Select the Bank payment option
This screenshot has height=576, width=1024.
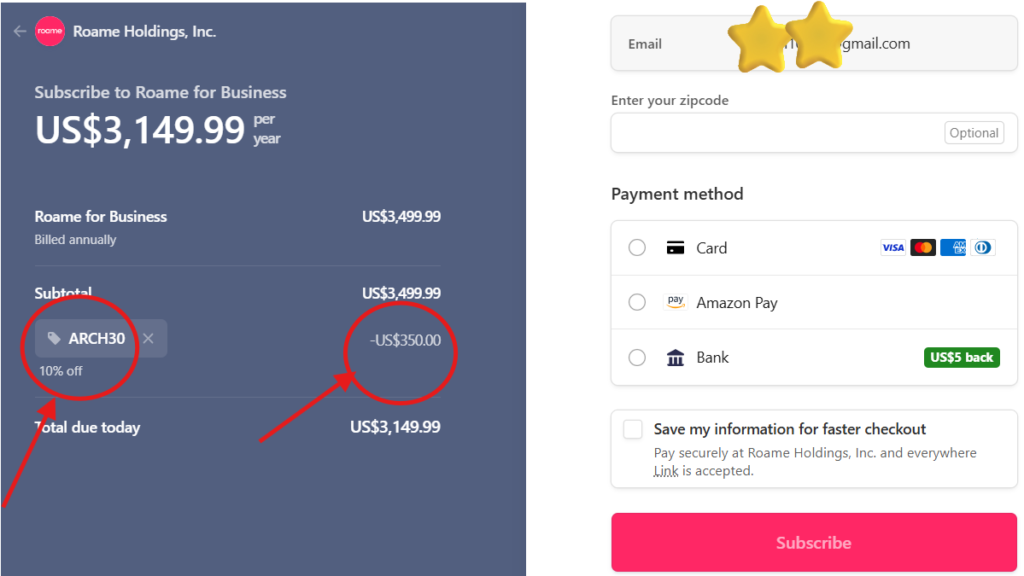[637, 358]
